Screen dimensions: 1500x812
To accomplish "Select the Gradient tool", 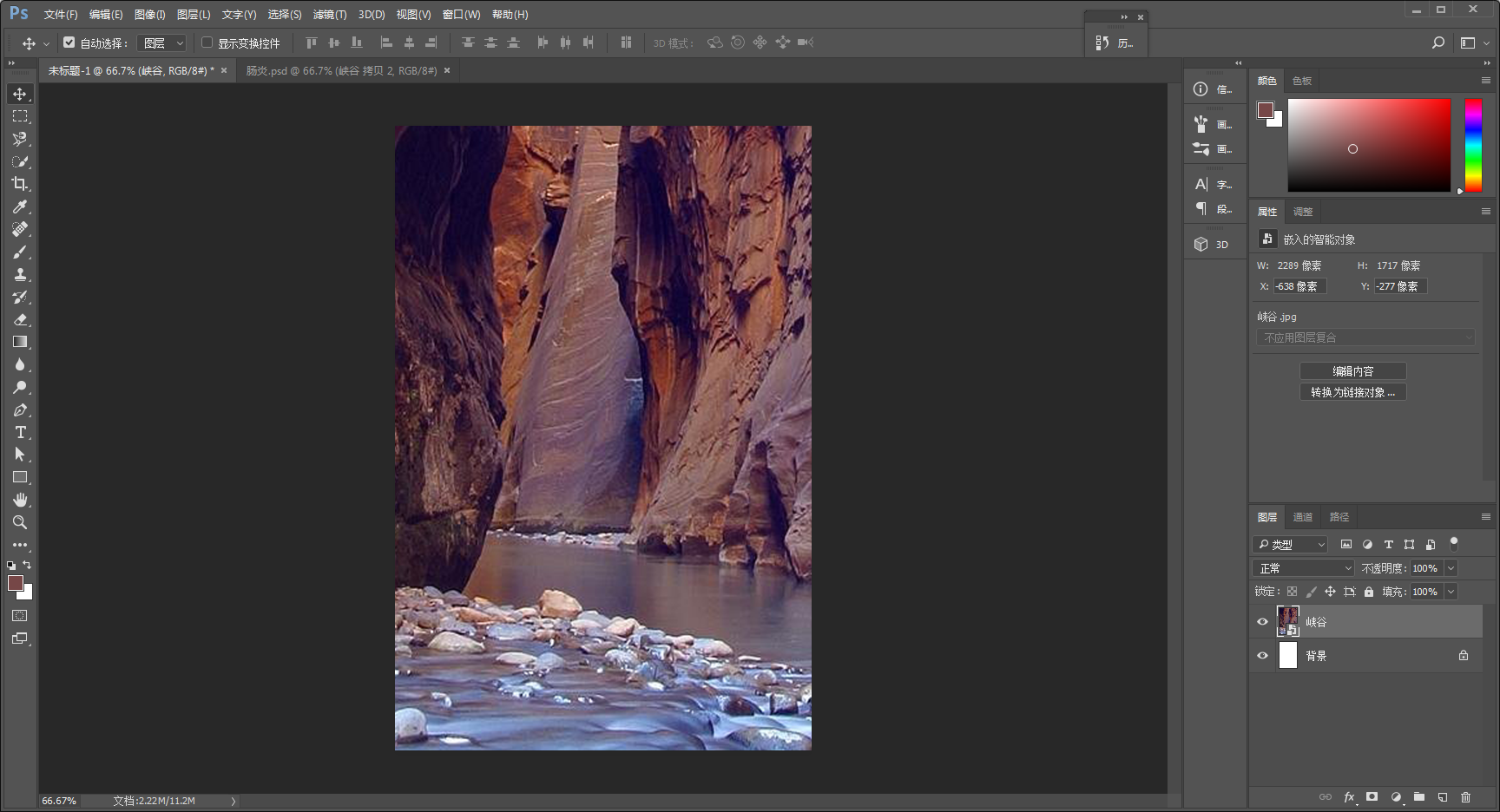I will [20, 342].
